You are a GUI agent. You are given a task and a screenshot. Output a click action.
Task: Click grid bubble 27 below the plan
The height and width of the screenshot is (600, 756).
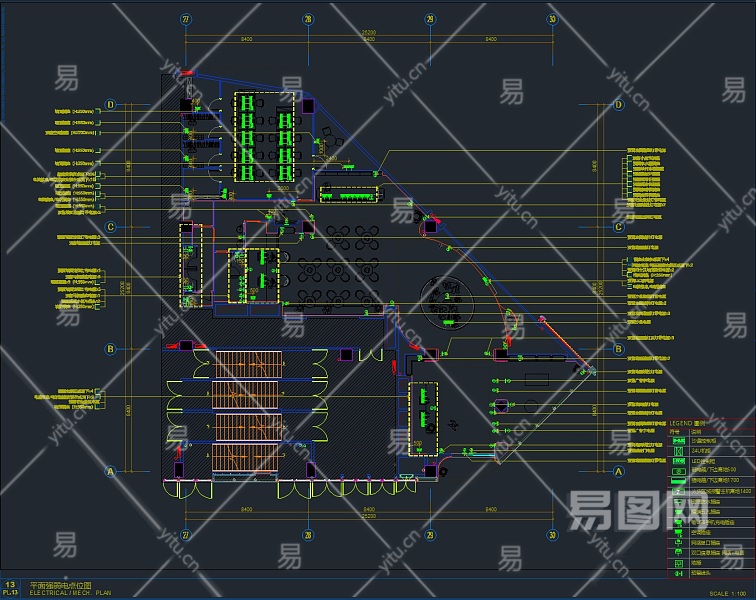(186, 535)
